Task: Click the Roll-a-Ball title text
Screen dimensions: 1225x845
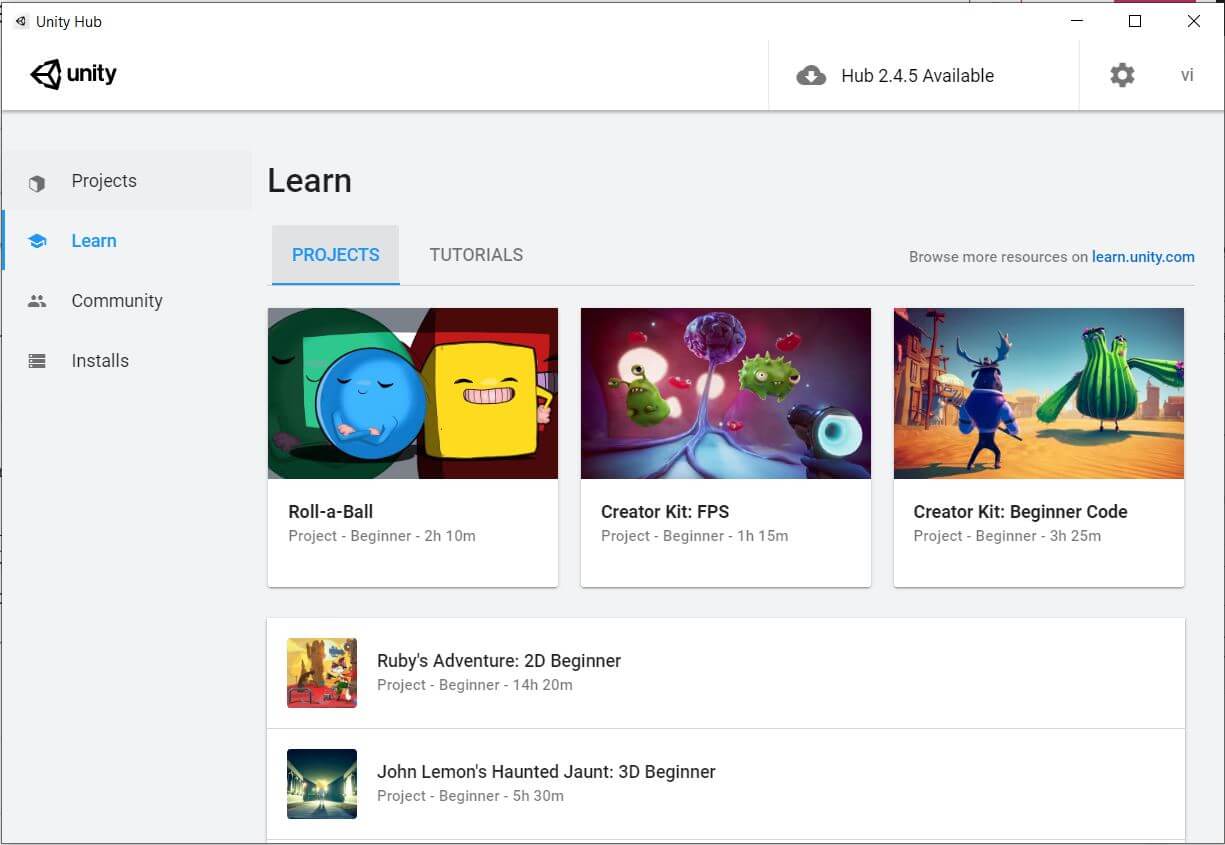Action: (331, 512)
